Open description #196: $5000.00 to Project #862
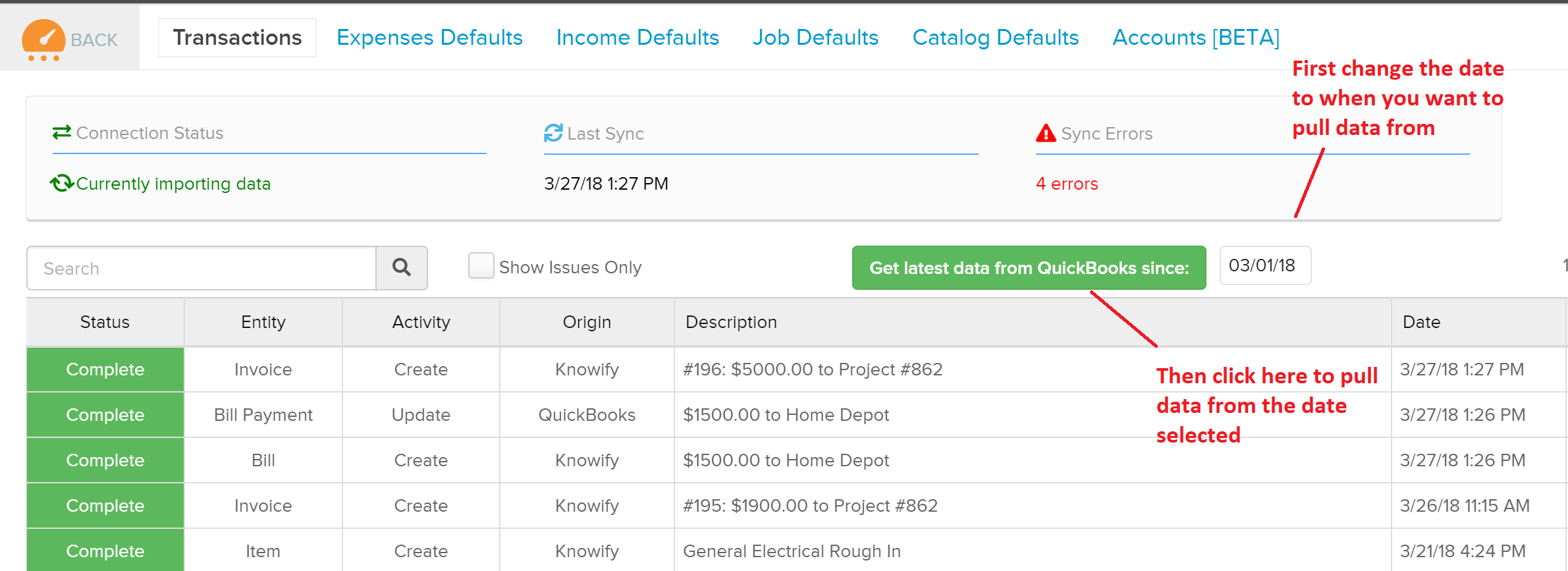 813,369
